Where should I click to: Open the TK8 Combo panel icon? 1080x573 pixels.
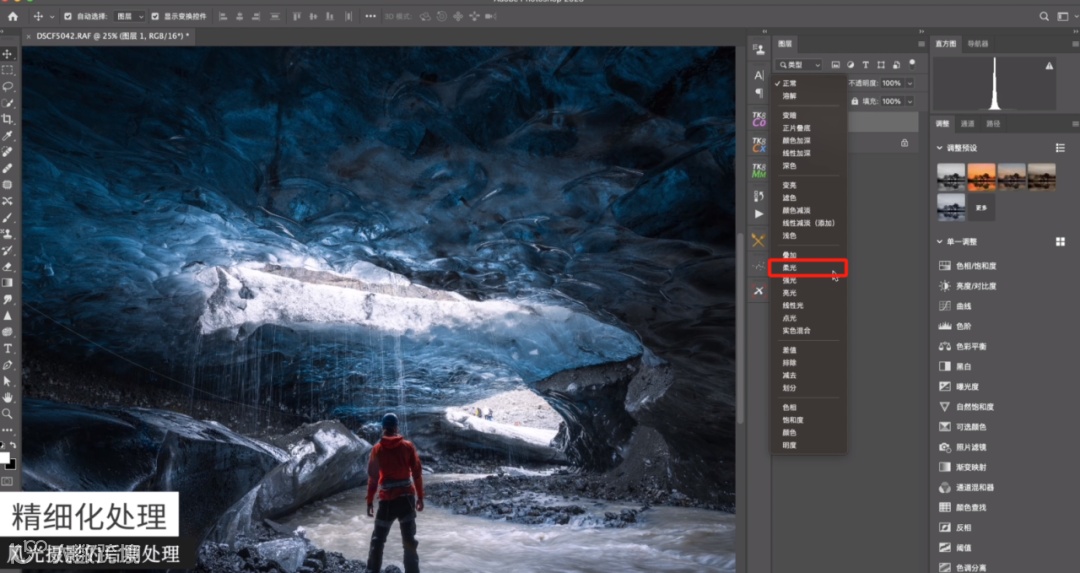coord(758,119)
